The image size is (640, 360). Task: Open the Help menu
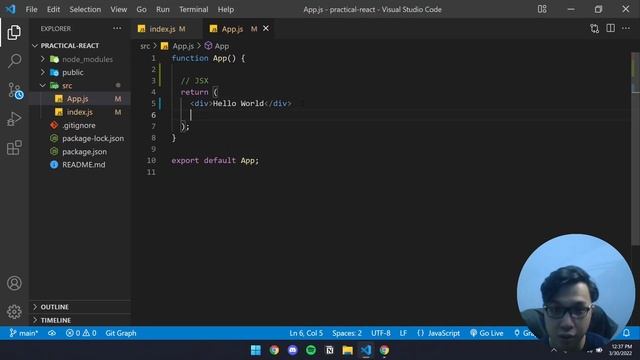[x=226, y=9]
